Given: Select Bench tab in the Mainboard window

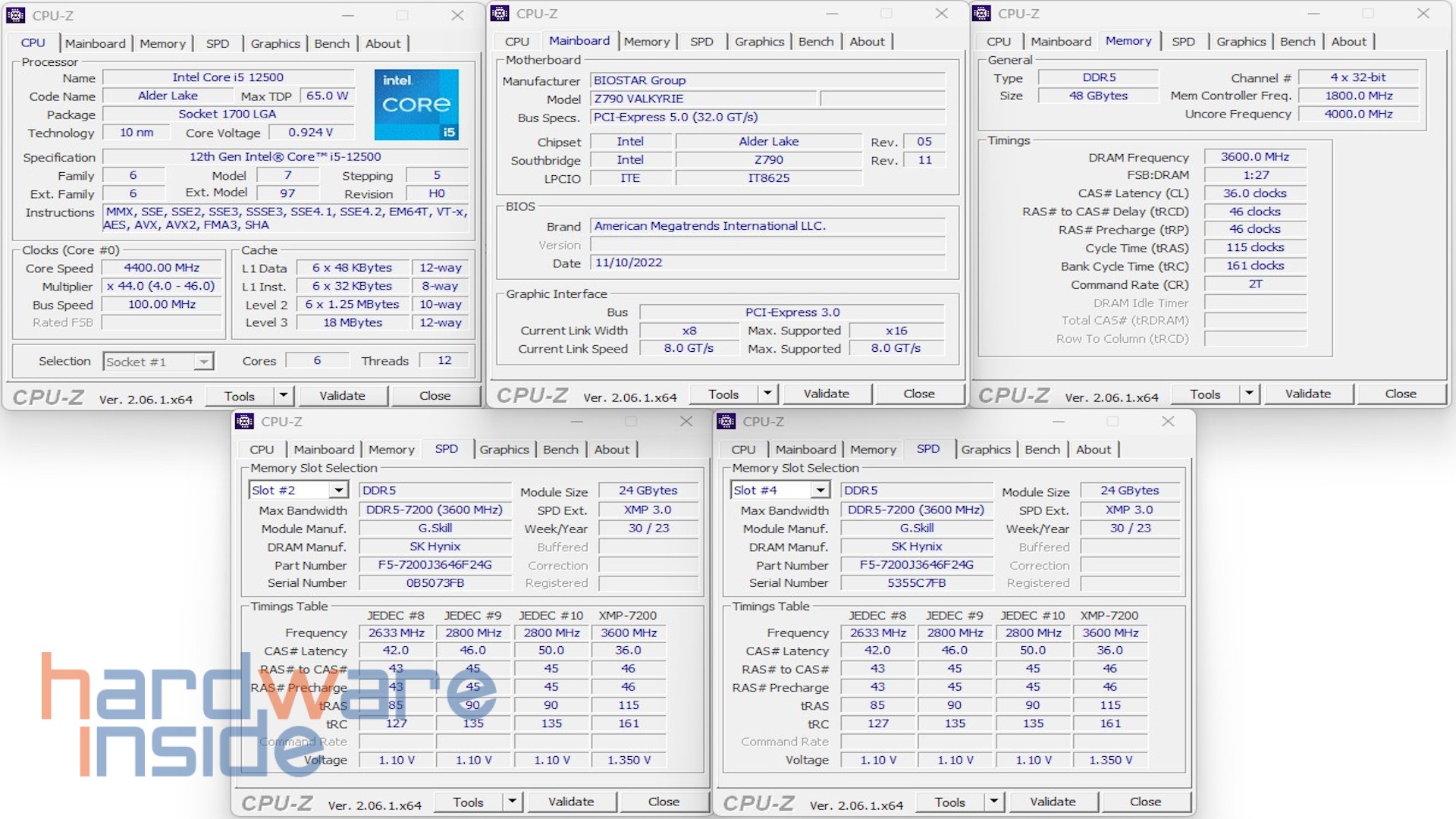Looking at the screenshot, I should pyautogui.click(x=816, y=42).
